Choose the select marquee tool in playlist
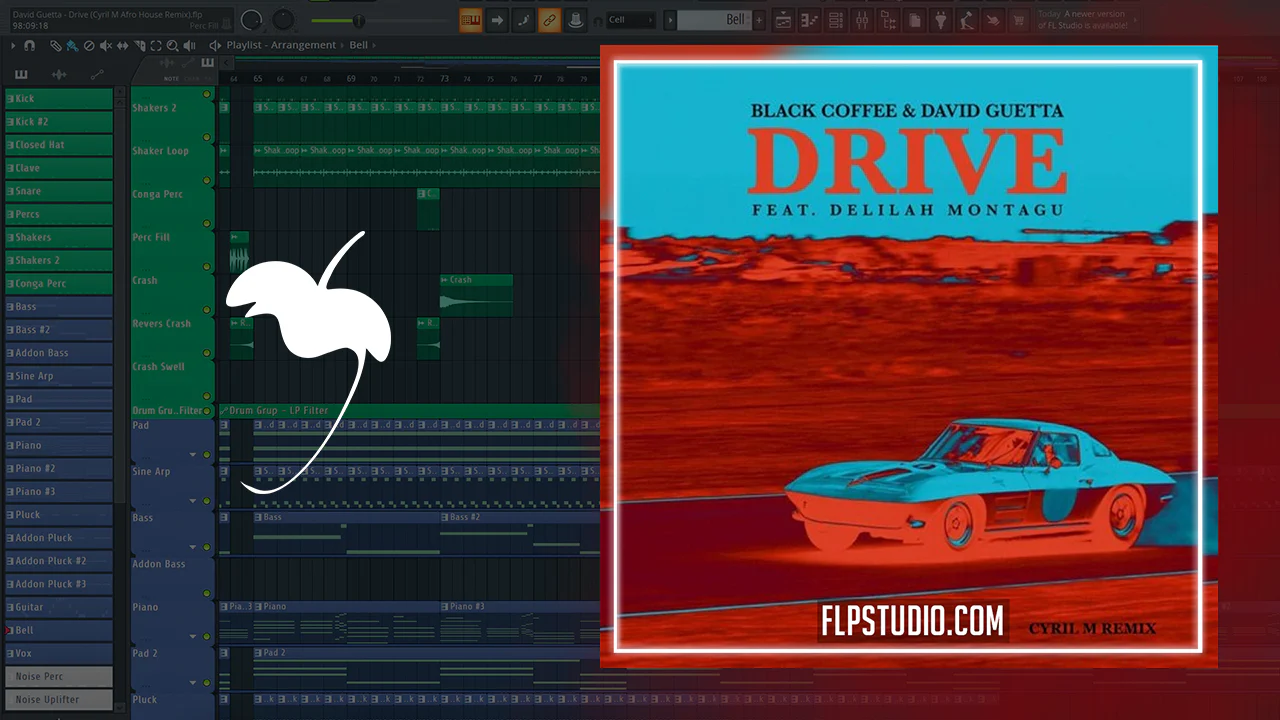Image resolution: width=1280 pixels, height=720 pixels. pyautogui.click(x=156, y=46)
